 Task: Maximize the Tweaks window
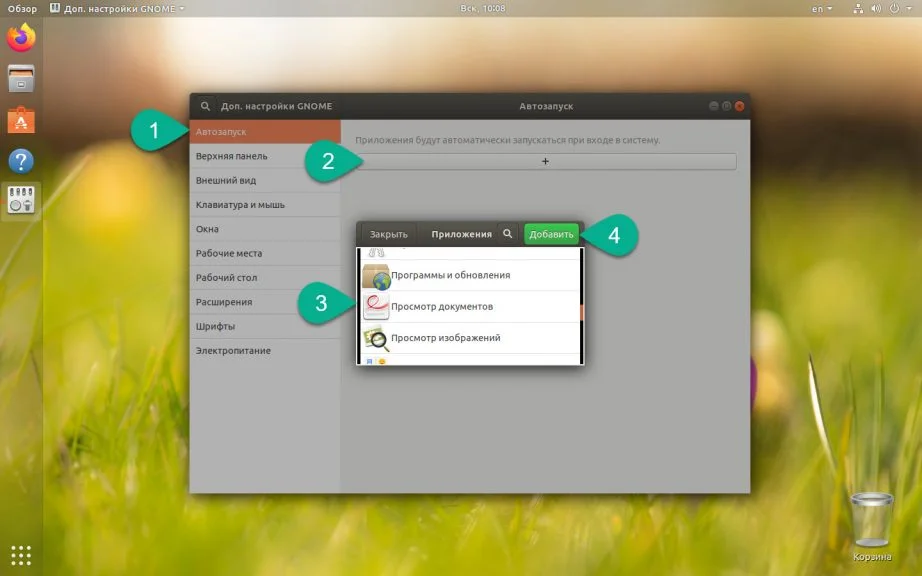tap(727, 106)
